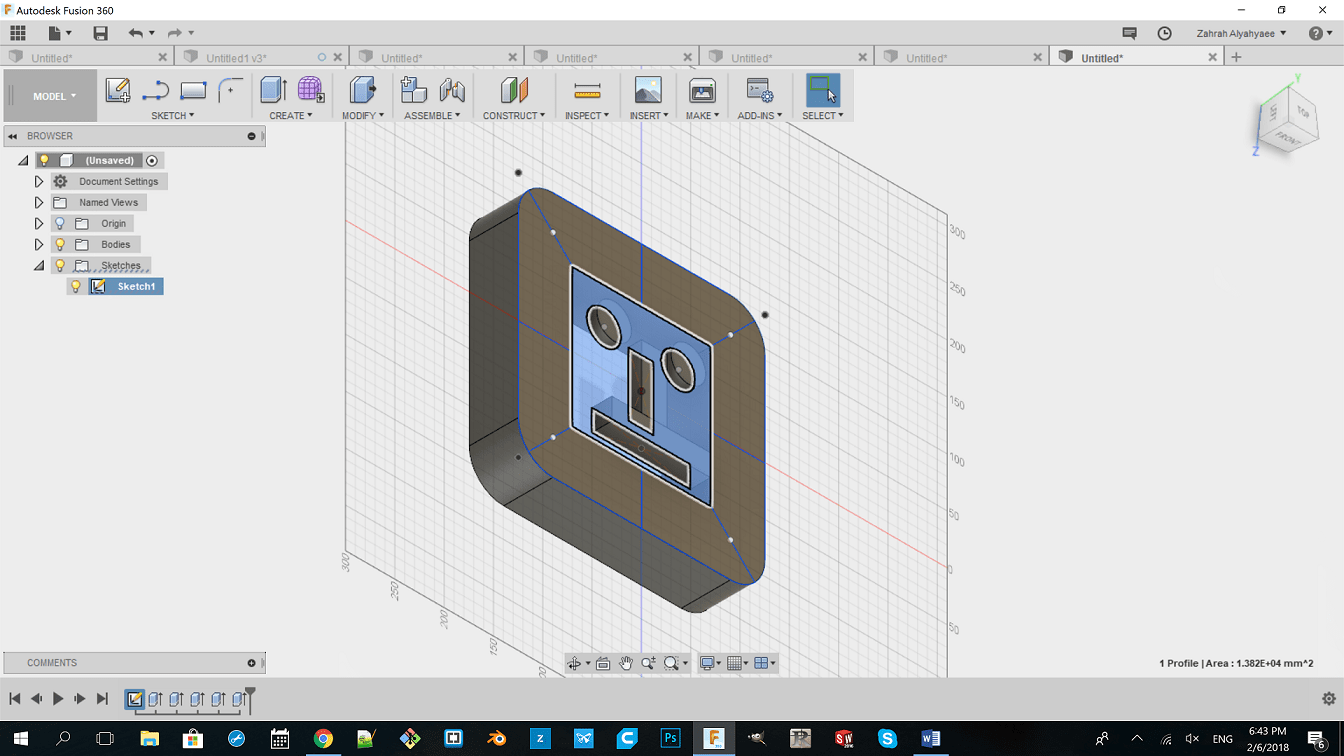
Task: Click the Insert image icon
Action: pos(648,90)
